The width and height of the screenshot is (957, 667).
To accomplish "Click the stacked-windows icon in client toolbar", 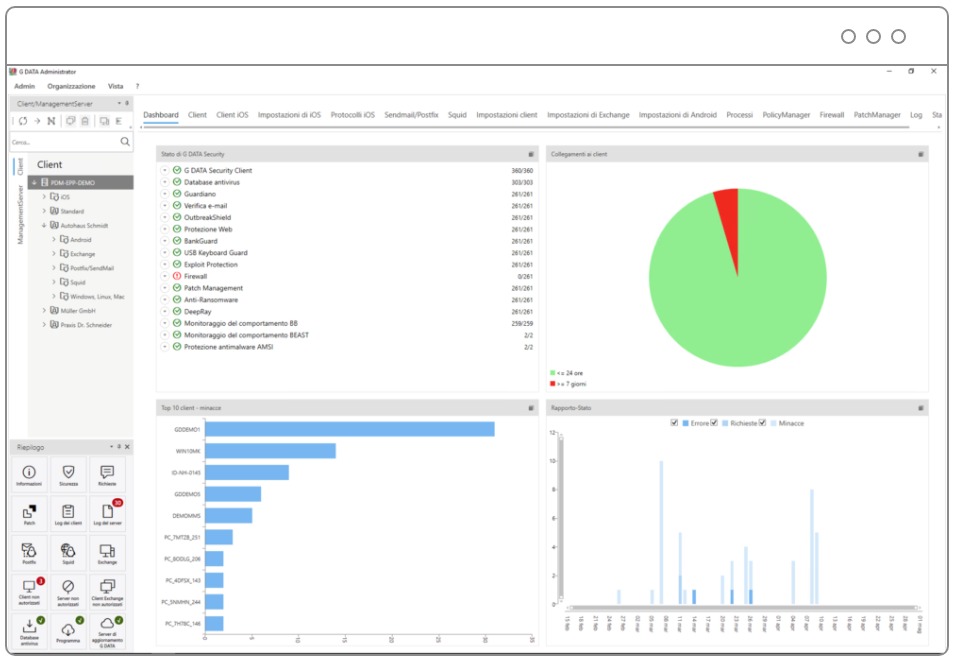I will [71, 121].
